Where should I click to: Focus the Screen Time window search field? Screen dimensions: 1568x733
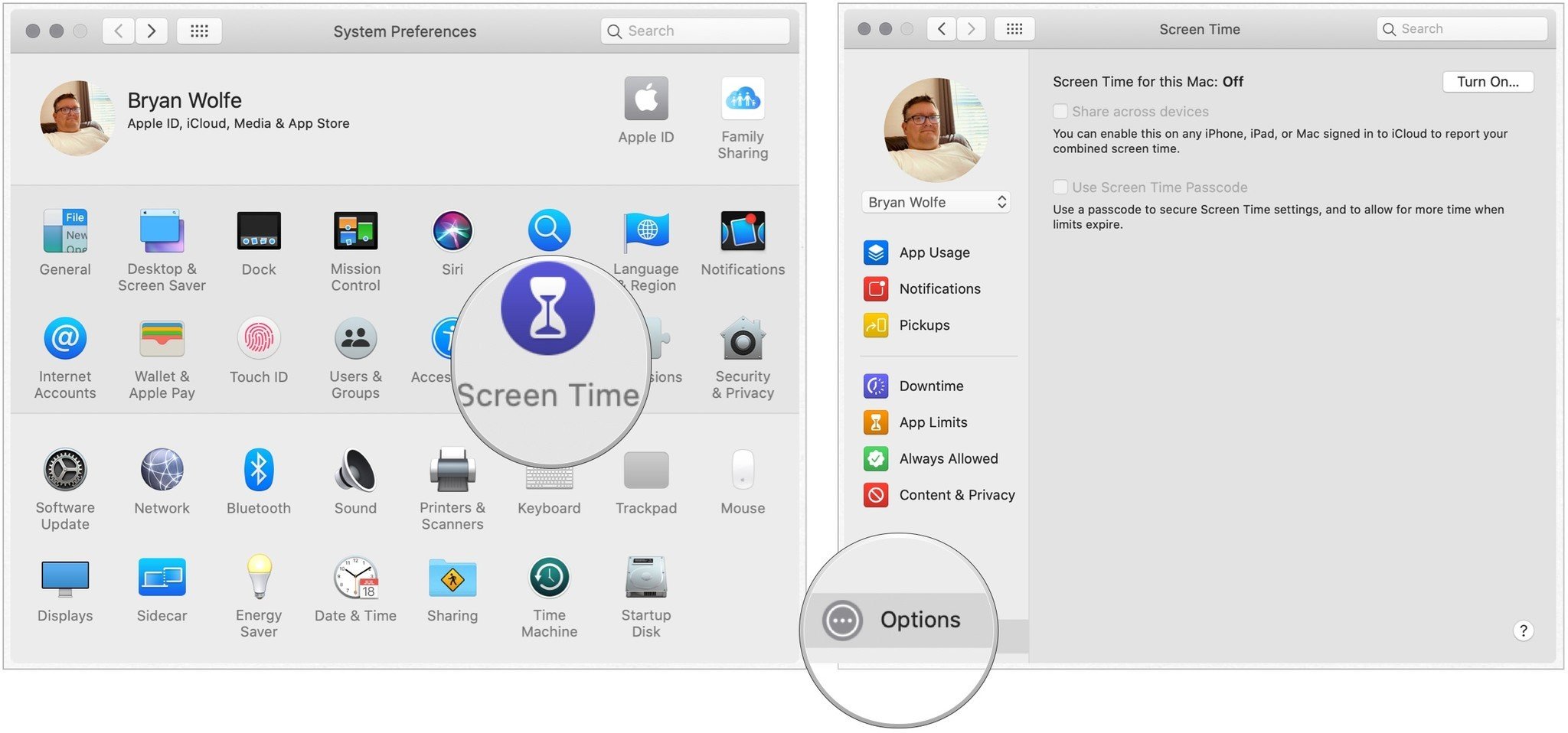tap(1462, 29)
